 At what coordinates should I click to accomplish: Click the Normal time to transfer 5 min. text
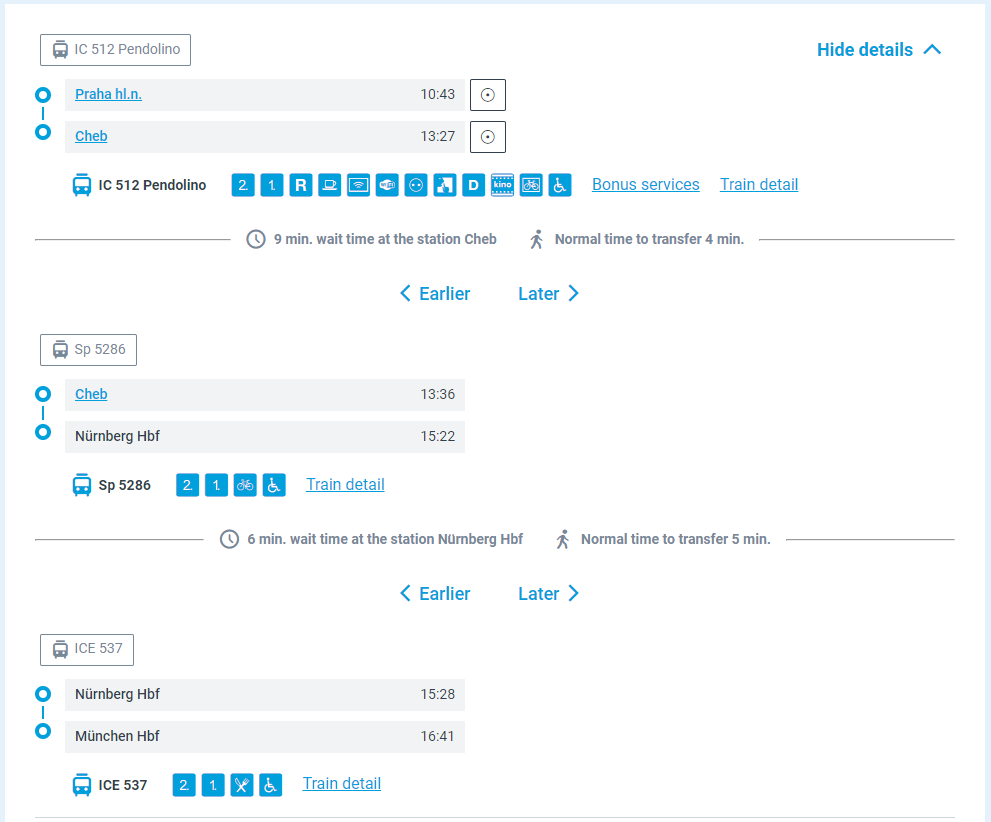coord(676,540)
